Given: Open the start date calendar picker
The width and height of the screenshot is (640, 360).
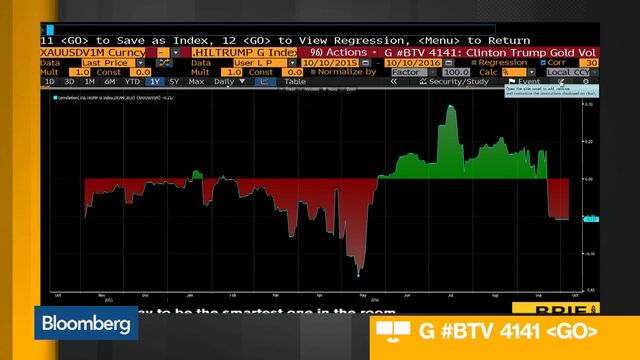Looking at the screenshot, I should (x=366, y=63).
